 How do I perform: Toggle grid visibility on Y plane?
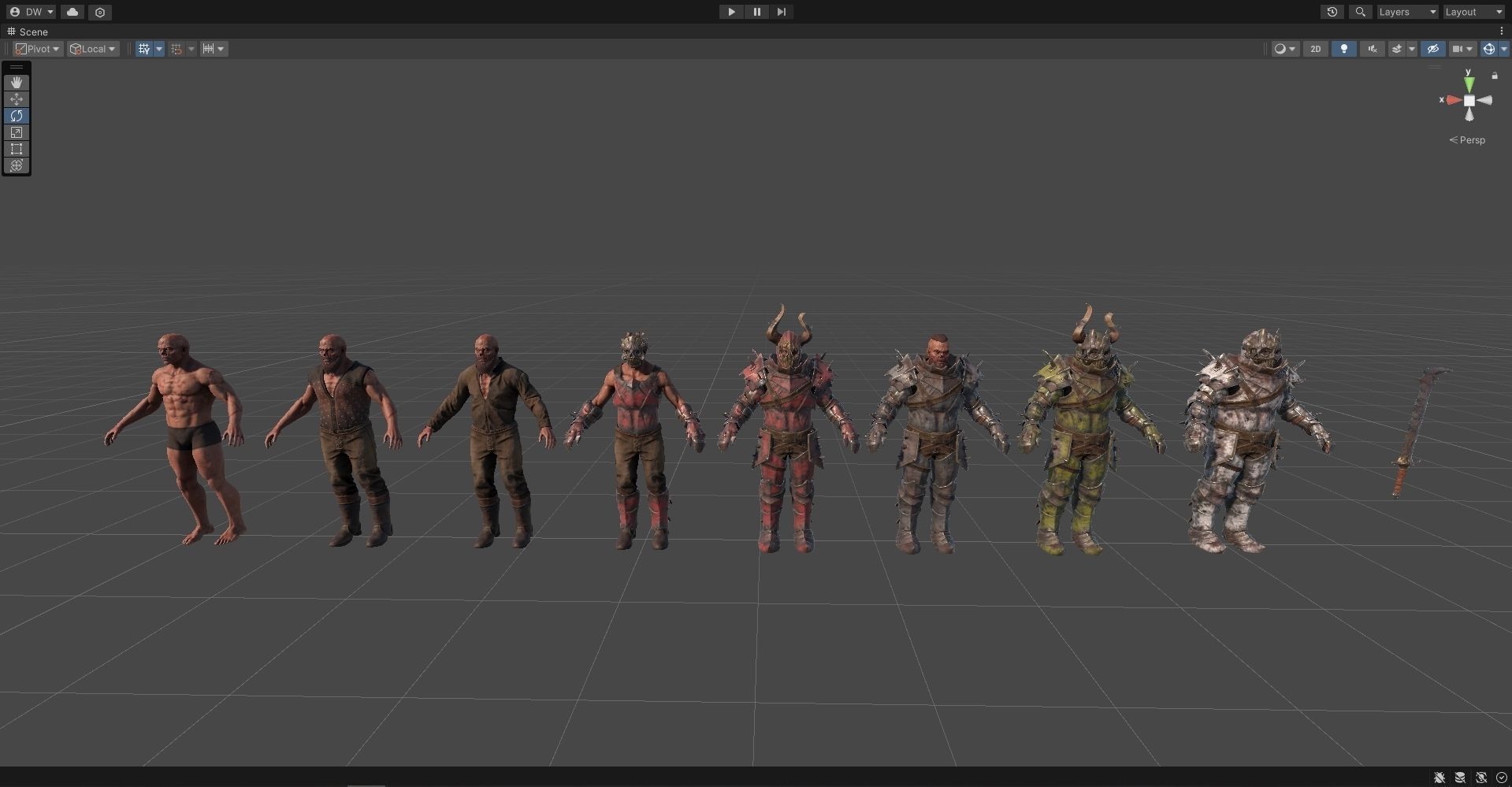144,49
